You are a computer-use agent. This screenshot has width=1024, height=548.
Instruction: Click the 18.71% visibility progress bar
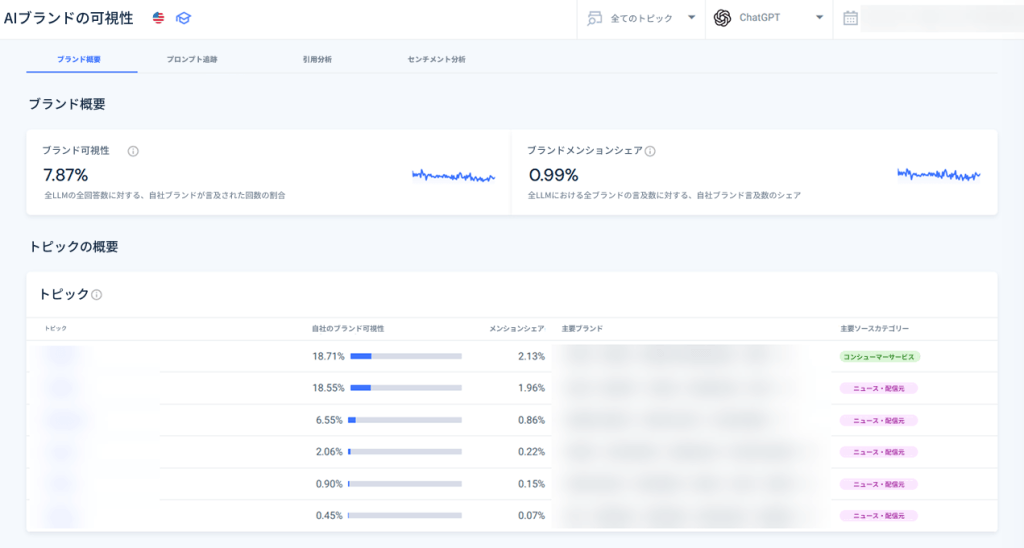pos(406,357)
